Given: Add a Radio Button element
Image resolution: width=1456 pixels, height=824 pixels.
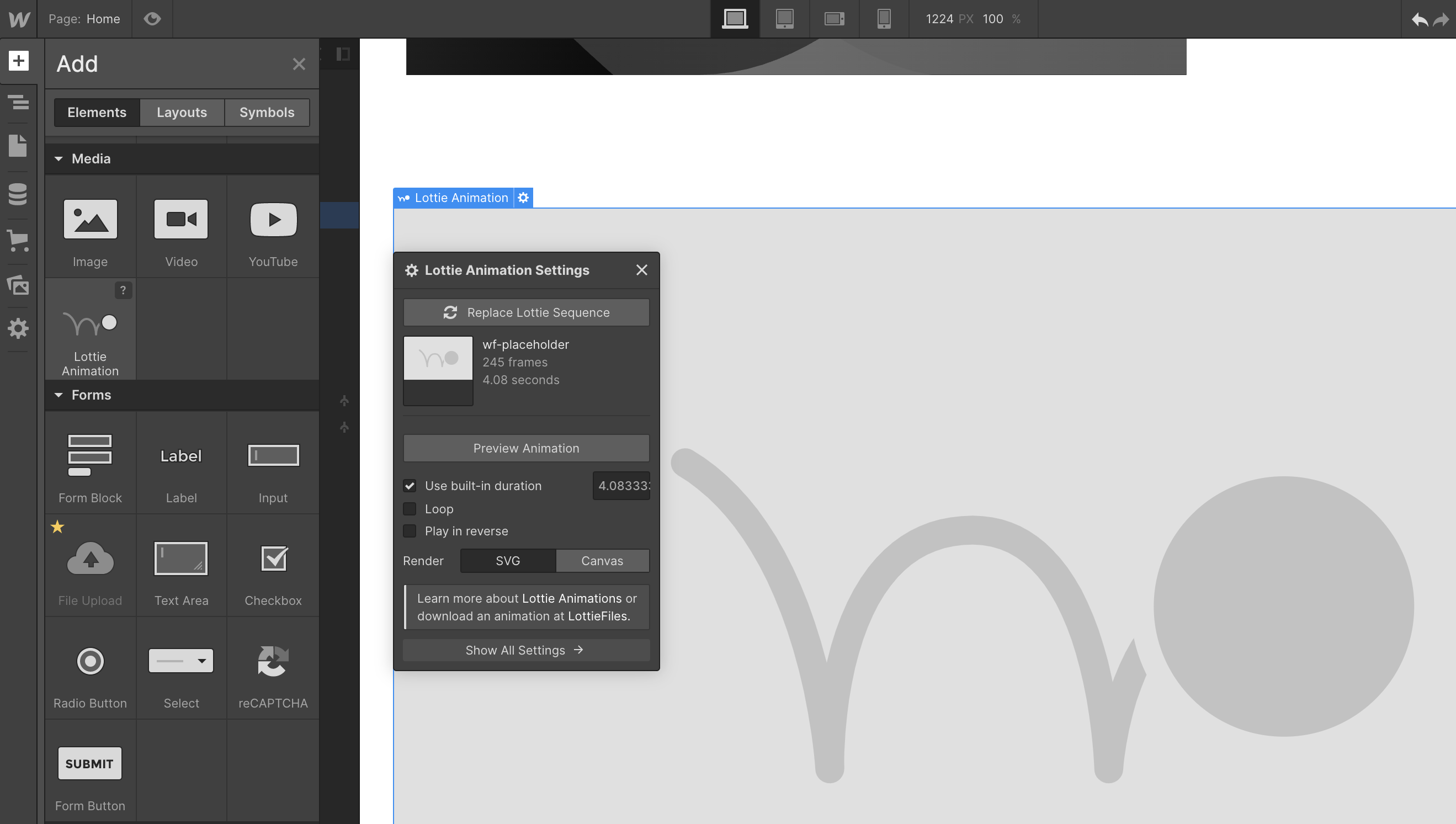Looking at the screenshot, I should click(91, 668).
